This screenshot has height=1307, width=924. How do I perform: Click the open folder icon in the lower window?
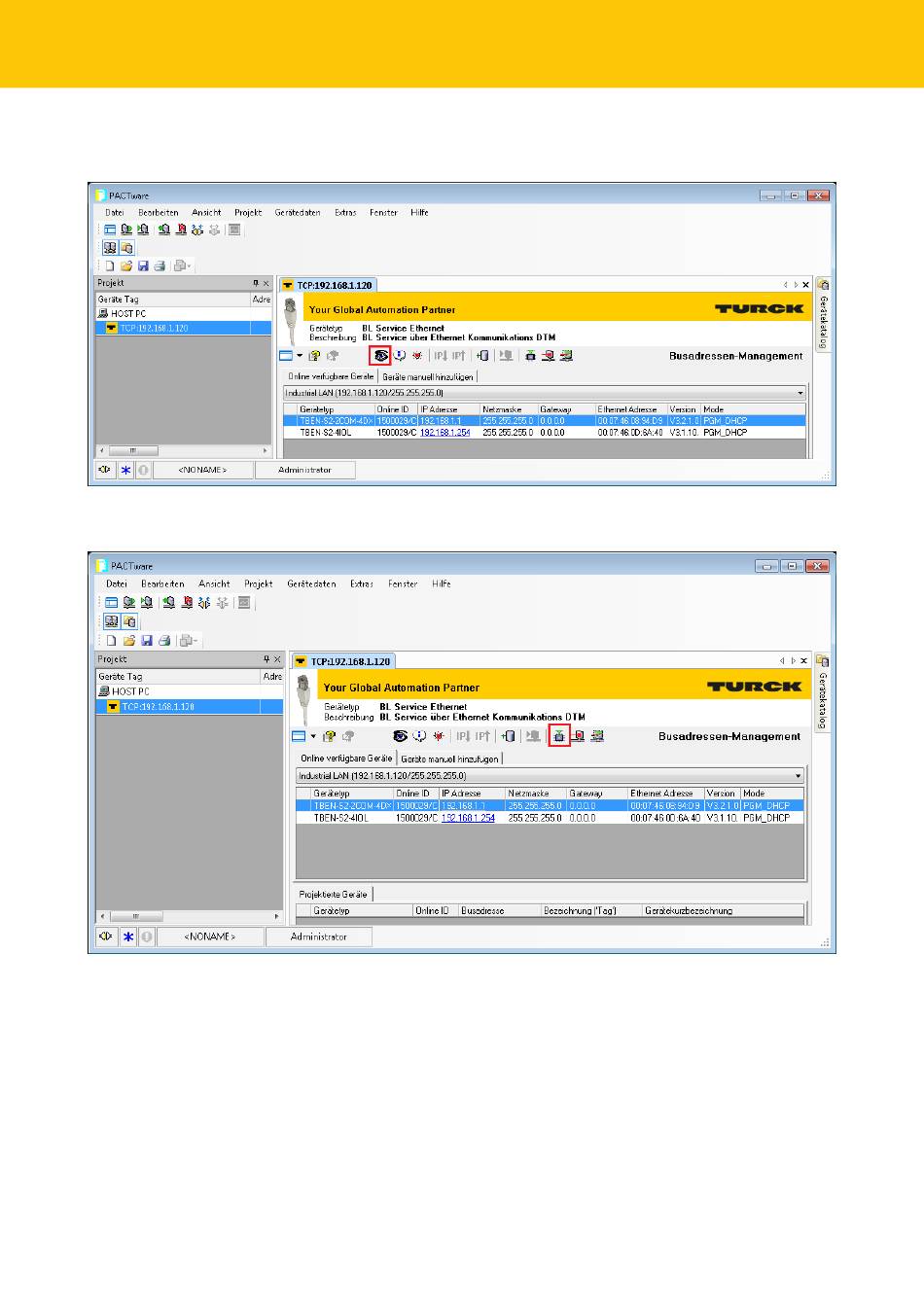pos(128,641)
